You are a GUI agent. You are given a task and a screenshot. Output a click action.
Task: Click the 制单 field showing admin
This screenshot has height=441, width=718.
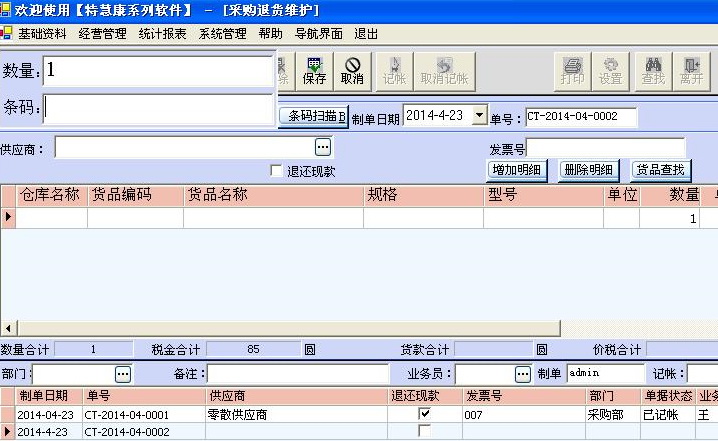tap(605, 374)
